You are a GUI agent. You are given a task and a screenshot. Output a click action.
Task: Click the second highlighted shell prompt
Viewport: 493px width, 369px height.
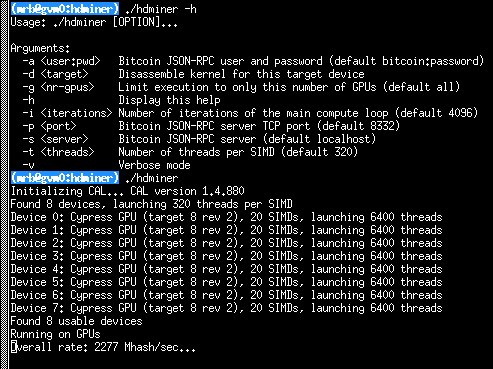[x=65, y=178]
